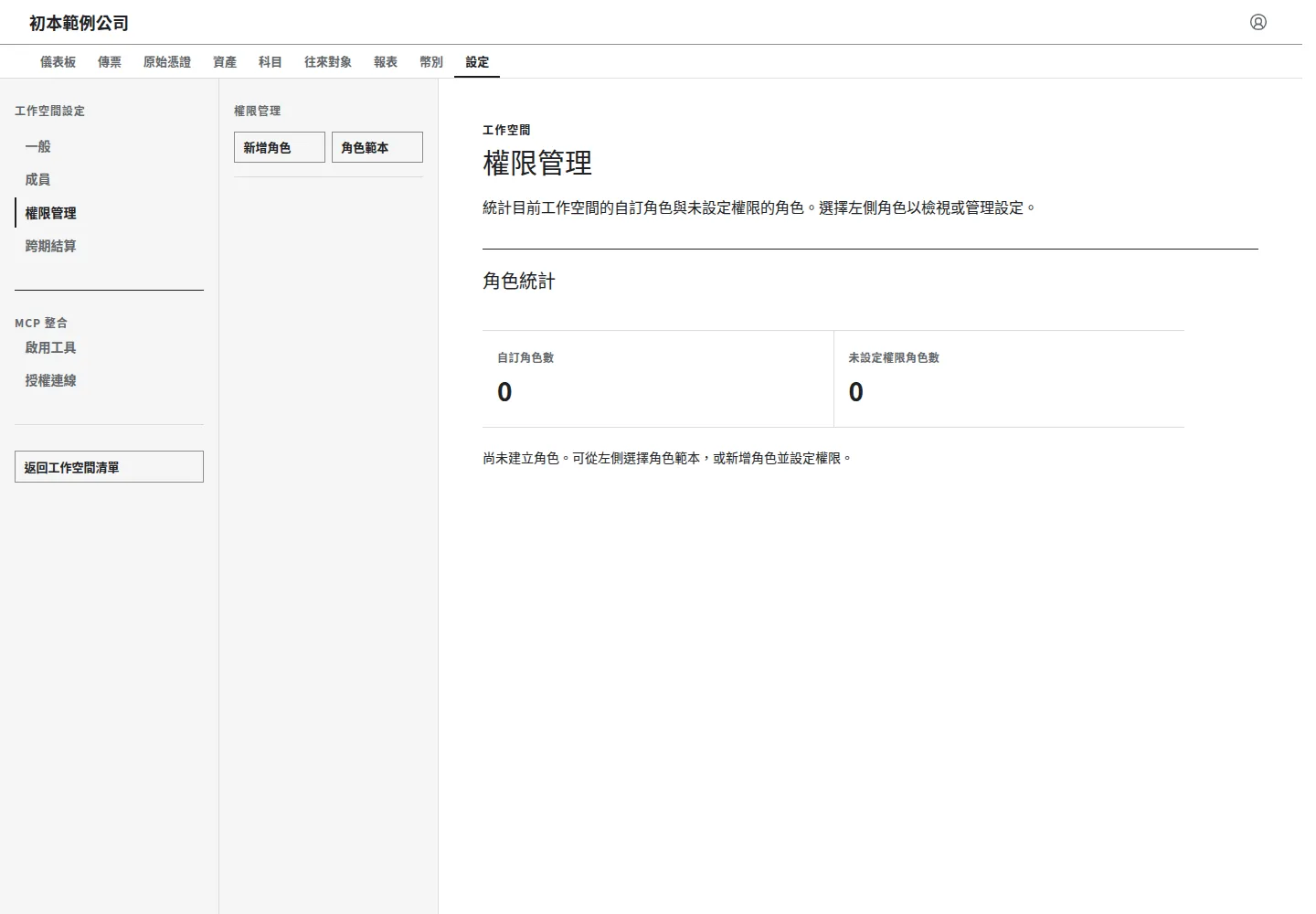Click the 初本範例公司 company name
This screenshot has width=1316, height=914.
[80, 23]
